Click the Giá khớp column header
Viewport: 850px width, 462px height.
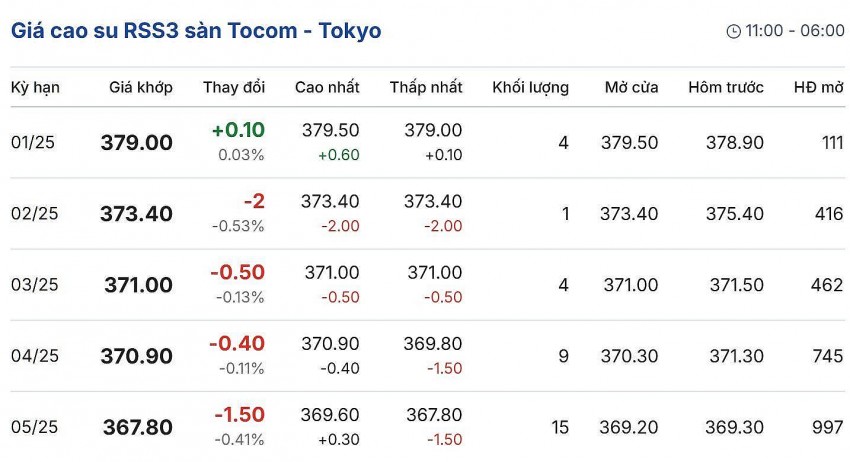pos(141,88)
